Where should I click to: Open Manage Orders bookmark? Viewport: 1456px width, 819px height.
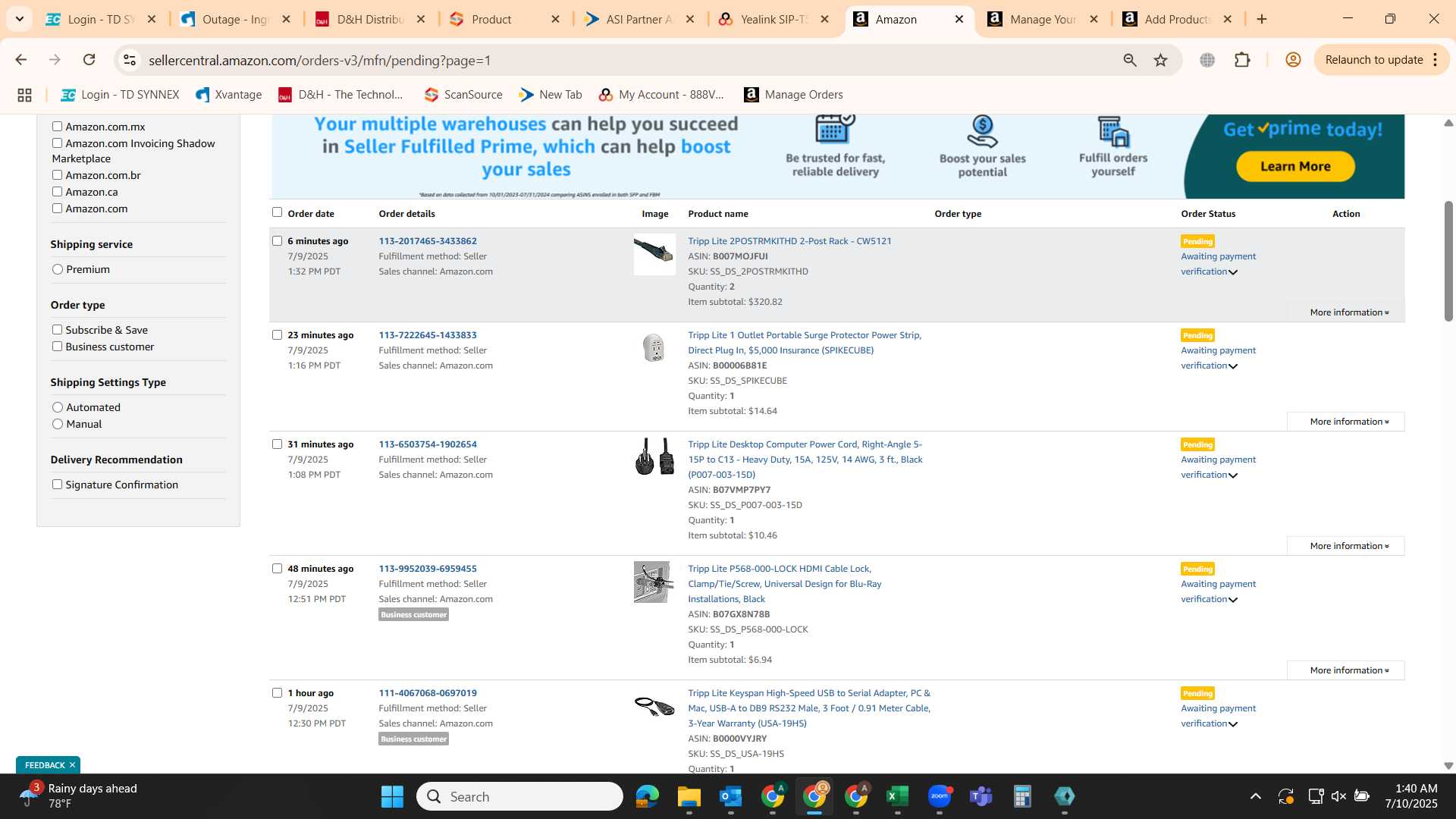tap(793, 95)
